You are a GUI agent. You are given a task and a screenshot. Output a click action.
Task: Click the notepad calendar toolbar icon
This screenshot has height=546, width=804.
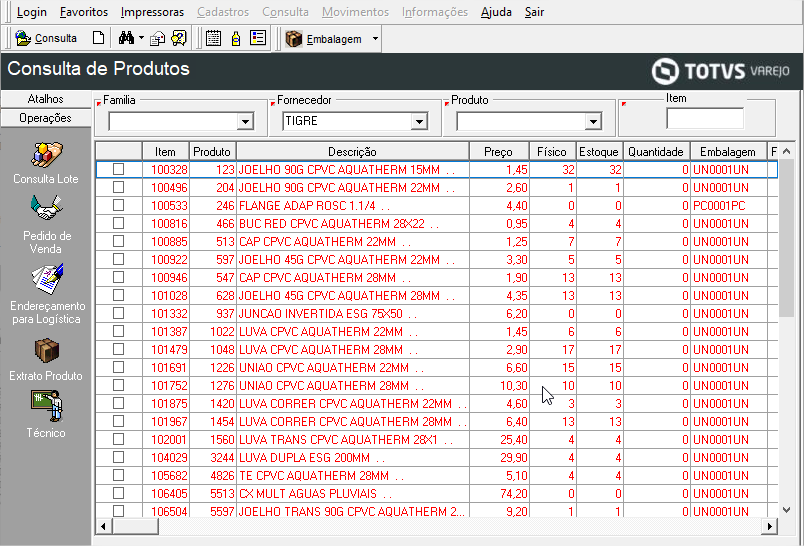coord(213,38)
